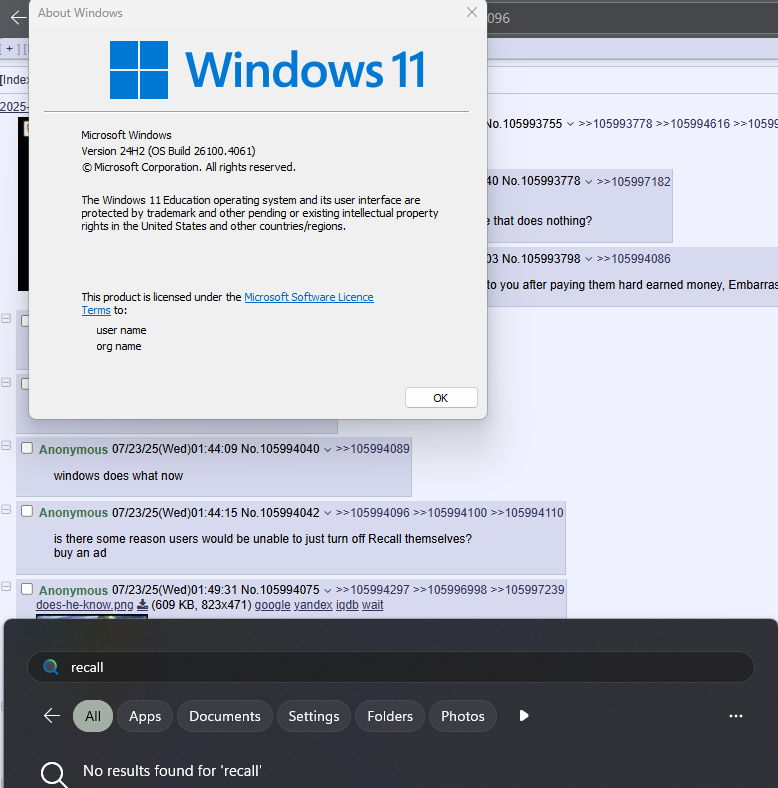The height and width of the screenshot is (788, 778).
Task: Open the does-he-know.png file link
Action: 85,605
